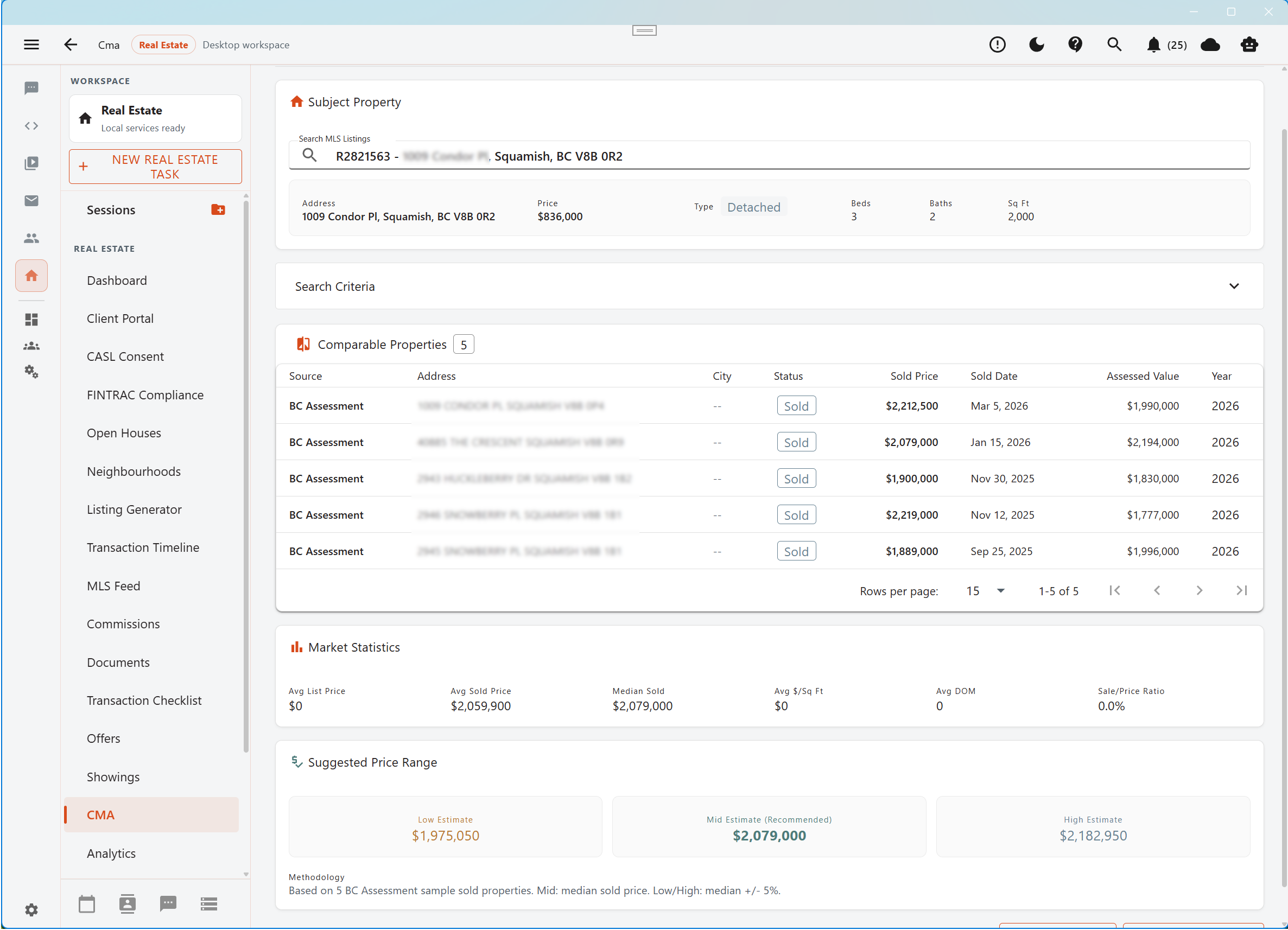Sort by Sold Price column header
Screen dimensions: 1288x930
point(913,377)
